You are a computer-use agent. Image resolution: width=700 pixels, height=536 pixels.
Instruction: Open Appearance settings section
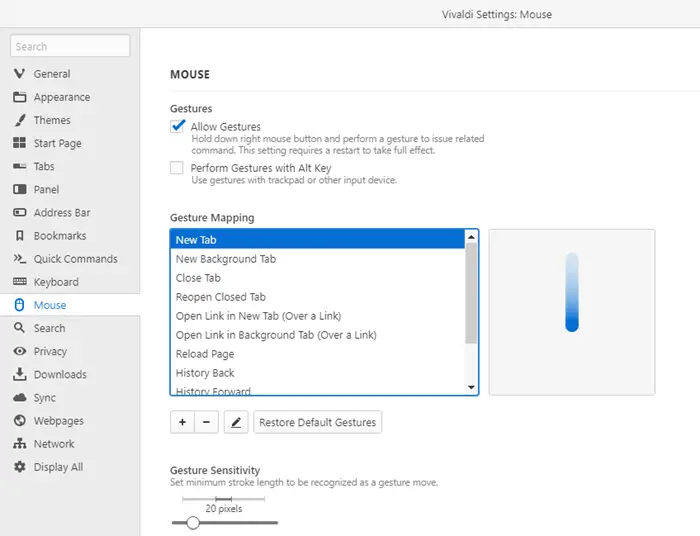62,97
